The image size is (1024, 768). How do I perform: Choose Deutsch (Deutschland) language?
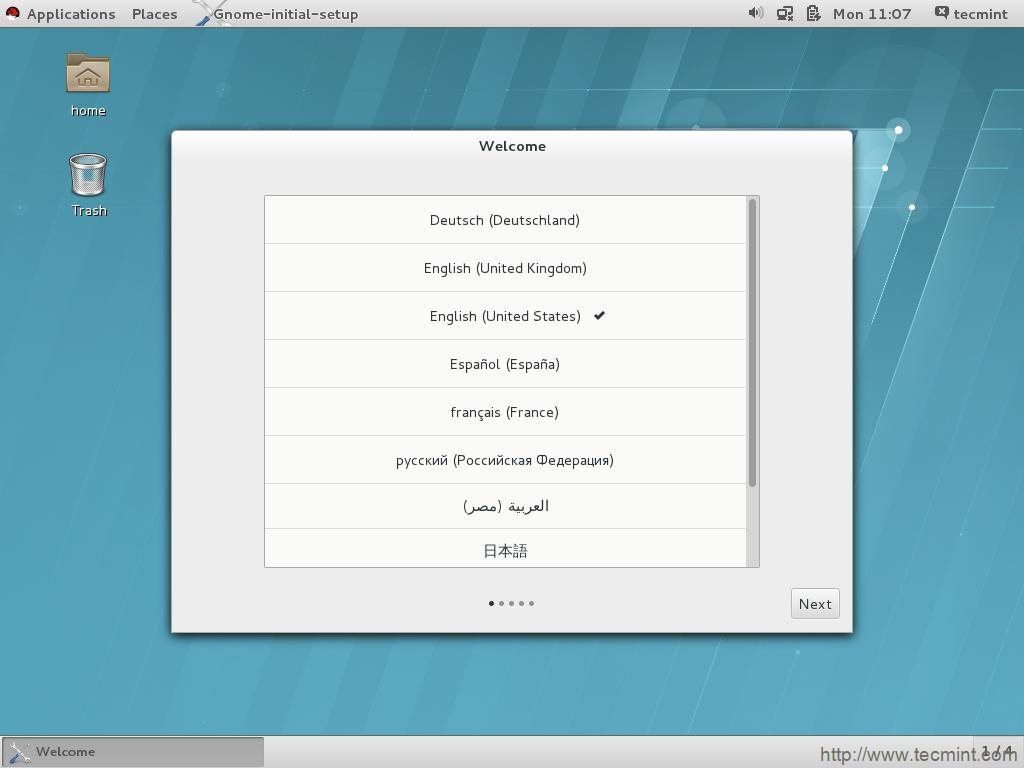(505, 220)
